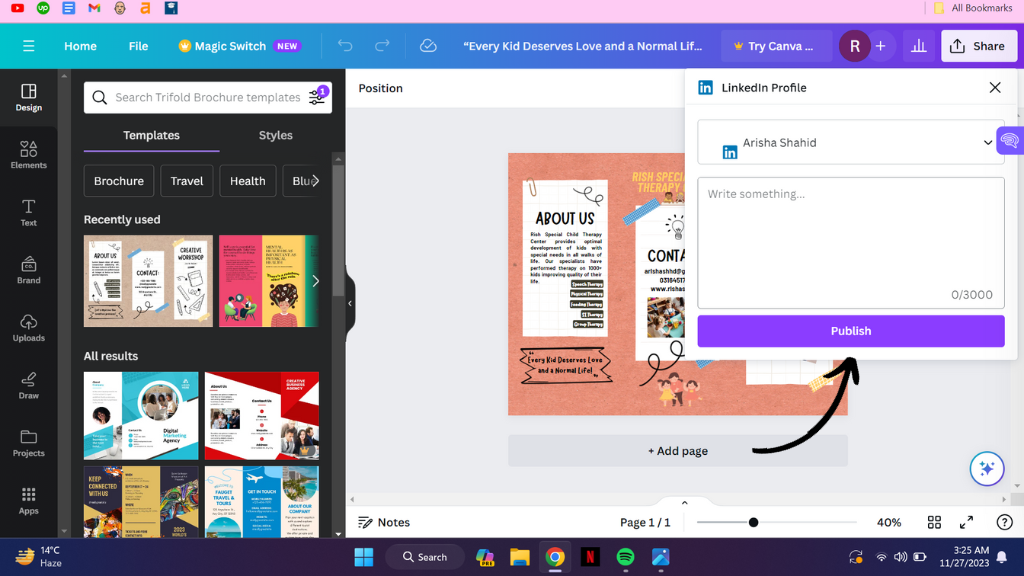Open the Uploads sidebar panel
The width and height of the screenshot is (1024, 576).
(x=28, y=328)
